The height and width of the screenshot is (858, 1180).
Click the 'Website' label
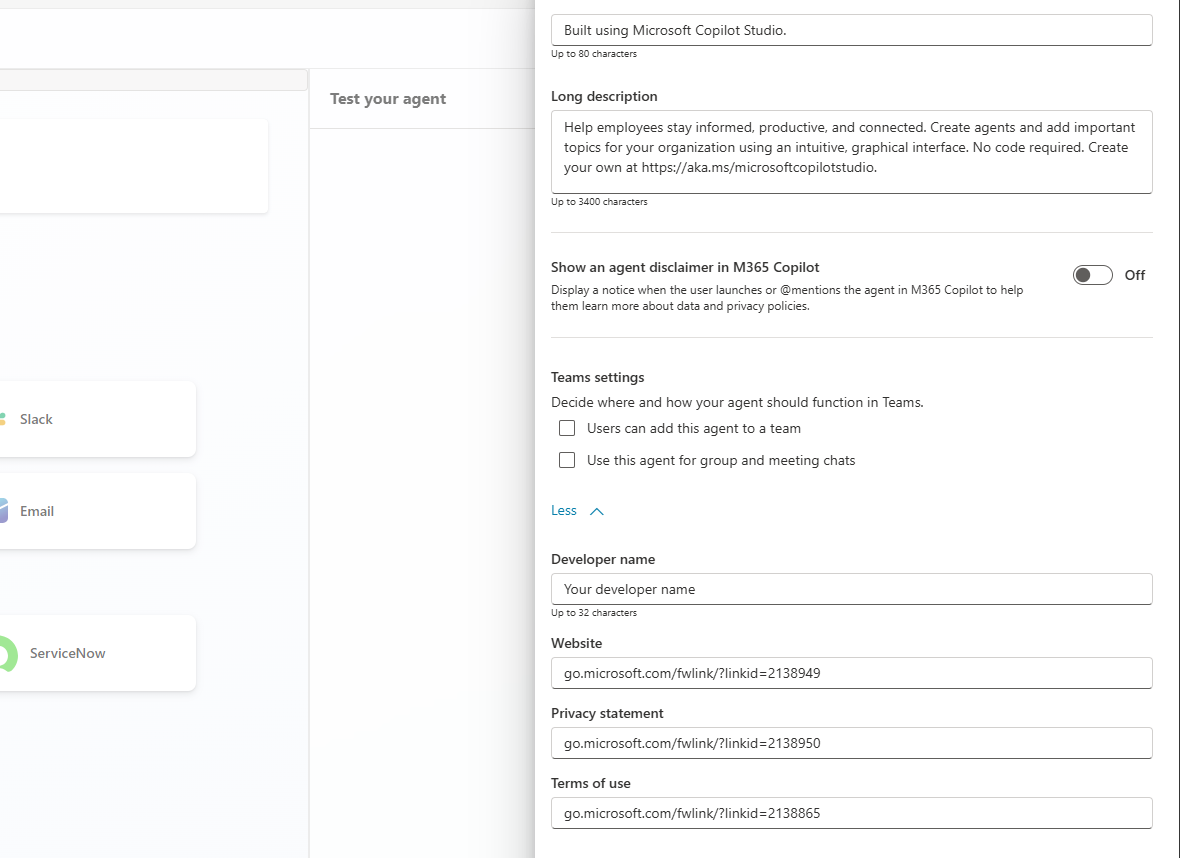pyautogui.click(x=576, y=644)
